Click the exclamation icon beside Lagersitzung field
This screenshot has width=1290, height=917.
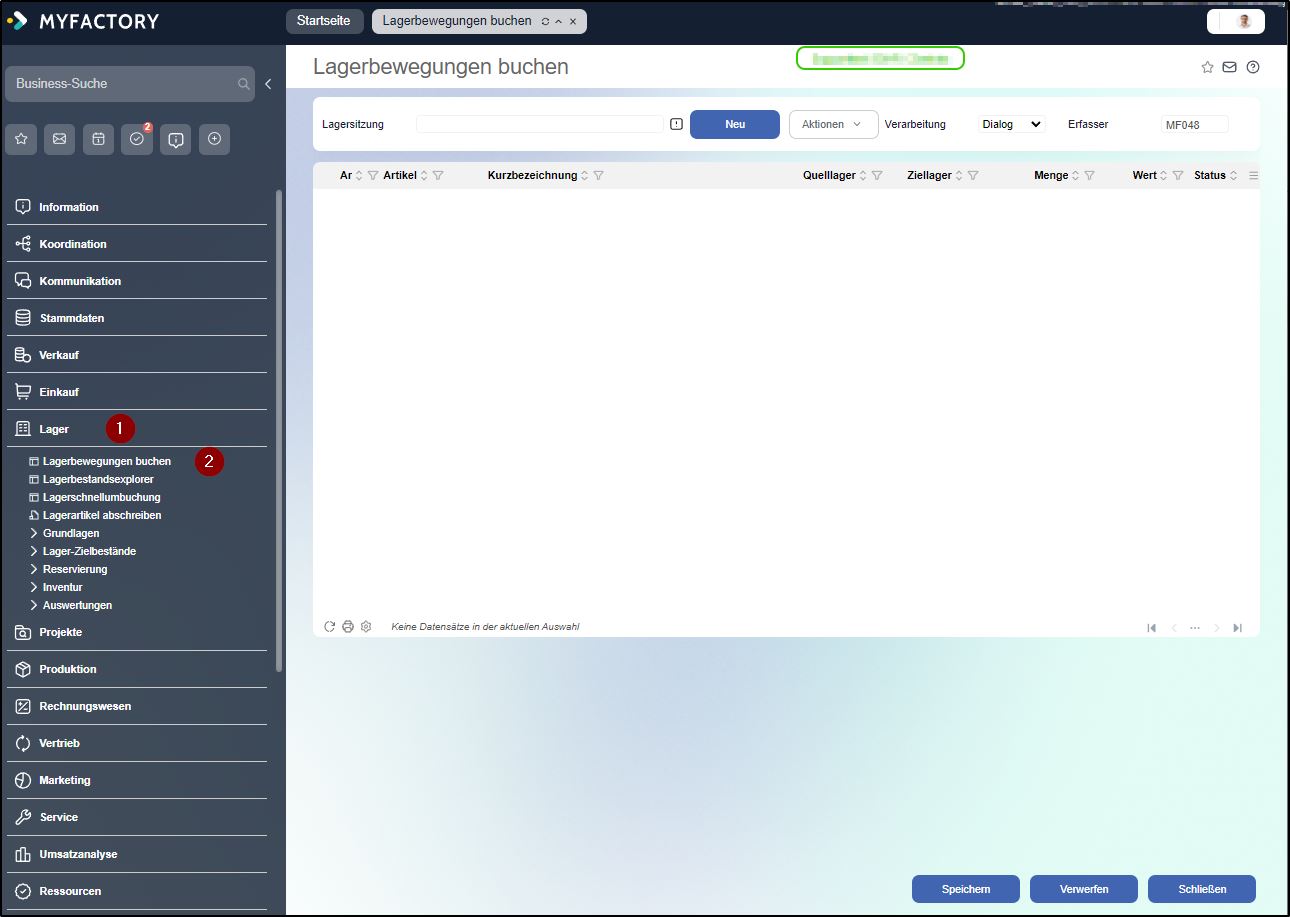(x=676, y=124)
